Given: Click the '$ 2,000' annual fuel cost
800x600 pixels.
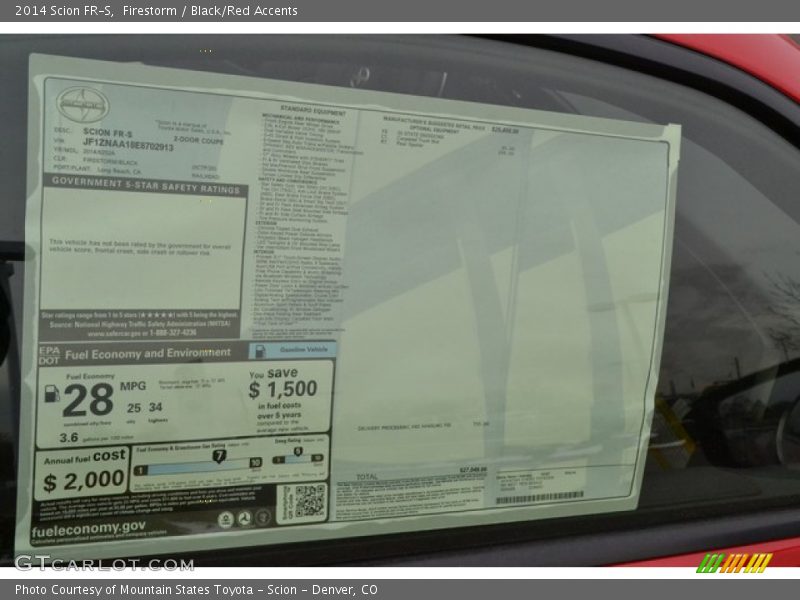Looking at the screenshot, I should [84, 481].
